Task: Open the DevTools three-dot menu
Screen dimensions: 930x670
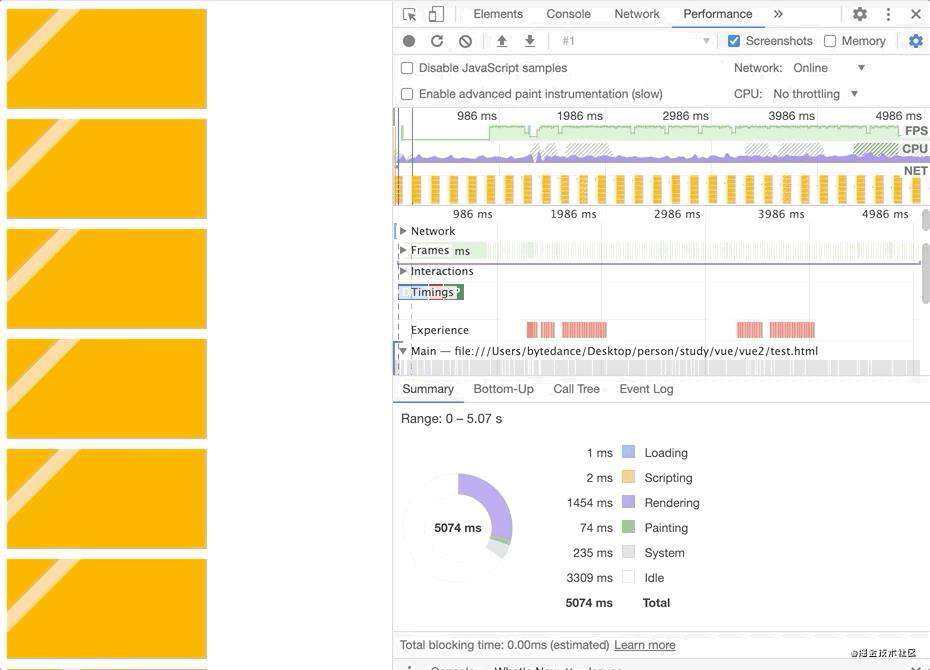Action: pyautogui.click(x=888, y=14)
